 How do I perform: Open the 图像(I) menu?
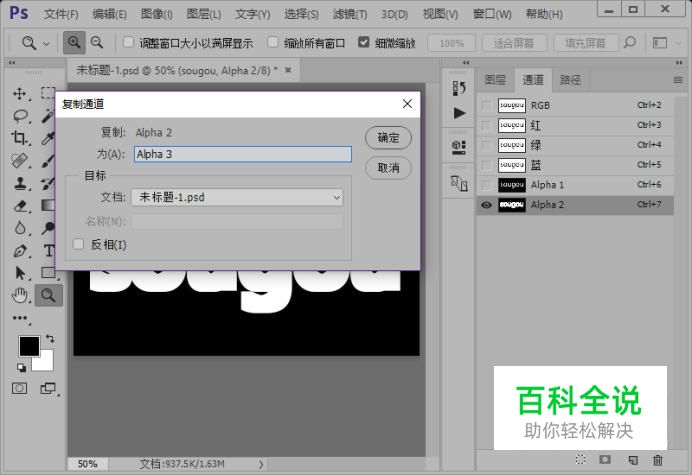pos(157,14)
